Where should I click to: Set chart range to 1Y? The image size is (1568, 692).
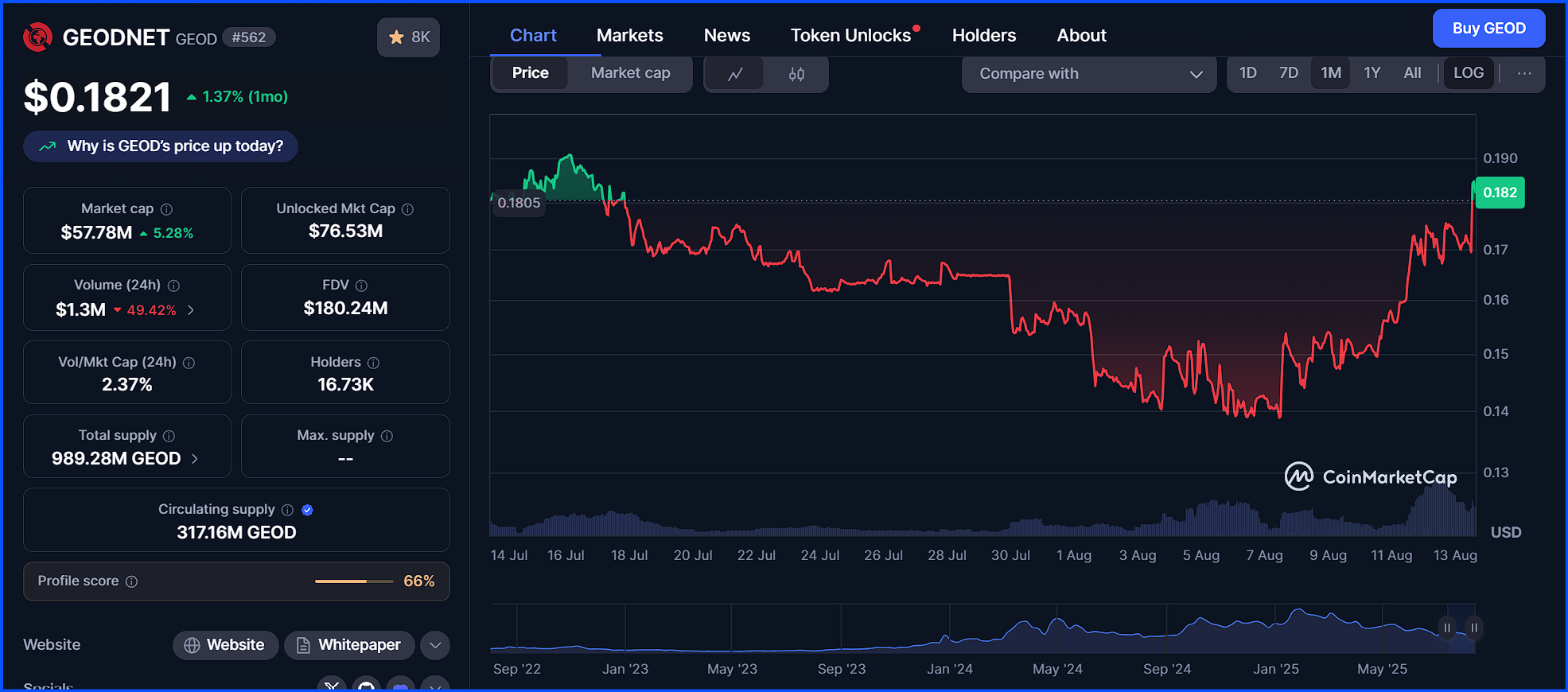pyautogui.click(x=1372, y=73)
